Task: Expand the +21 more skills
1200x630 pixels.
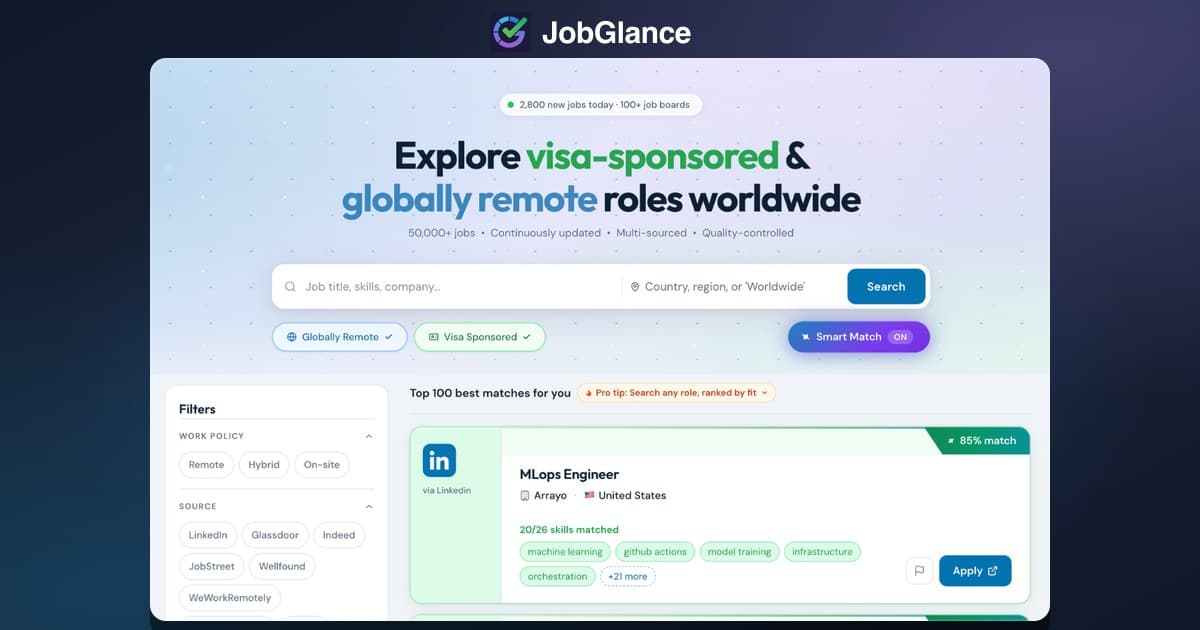Action: click(628, 576)
